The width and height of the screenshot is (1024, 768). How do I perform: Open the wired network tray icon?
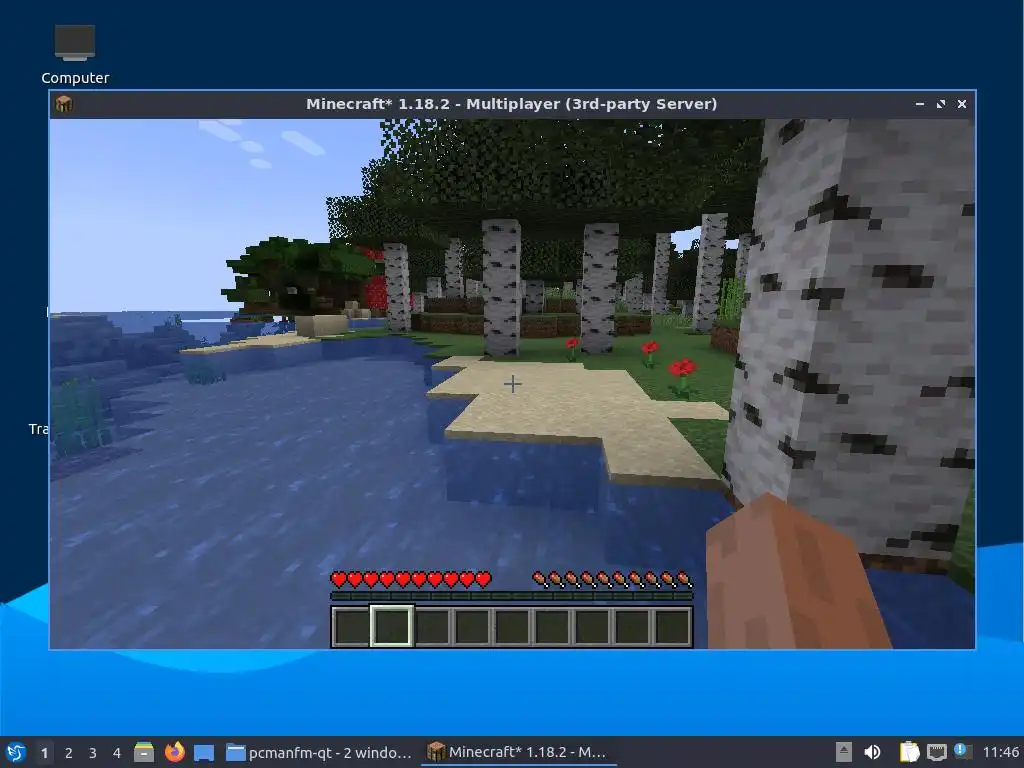[x=936, y=752]
